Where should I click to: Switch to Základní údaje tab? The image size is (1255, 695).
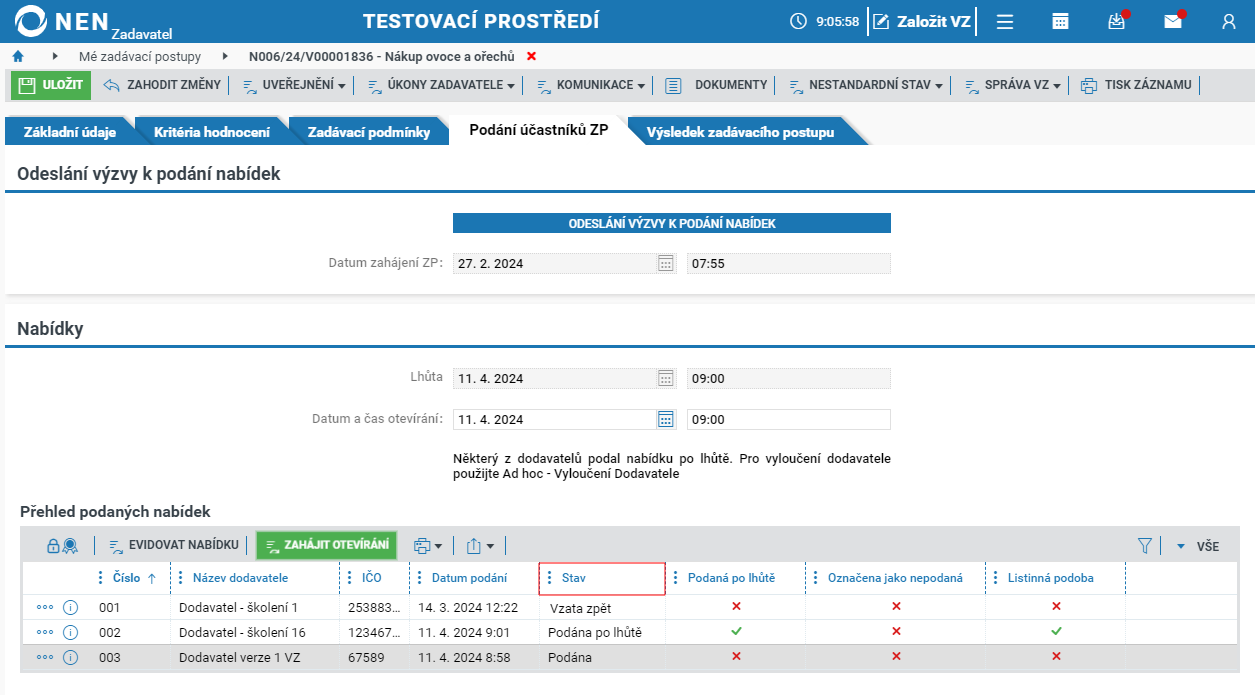(x=70, y=132)
